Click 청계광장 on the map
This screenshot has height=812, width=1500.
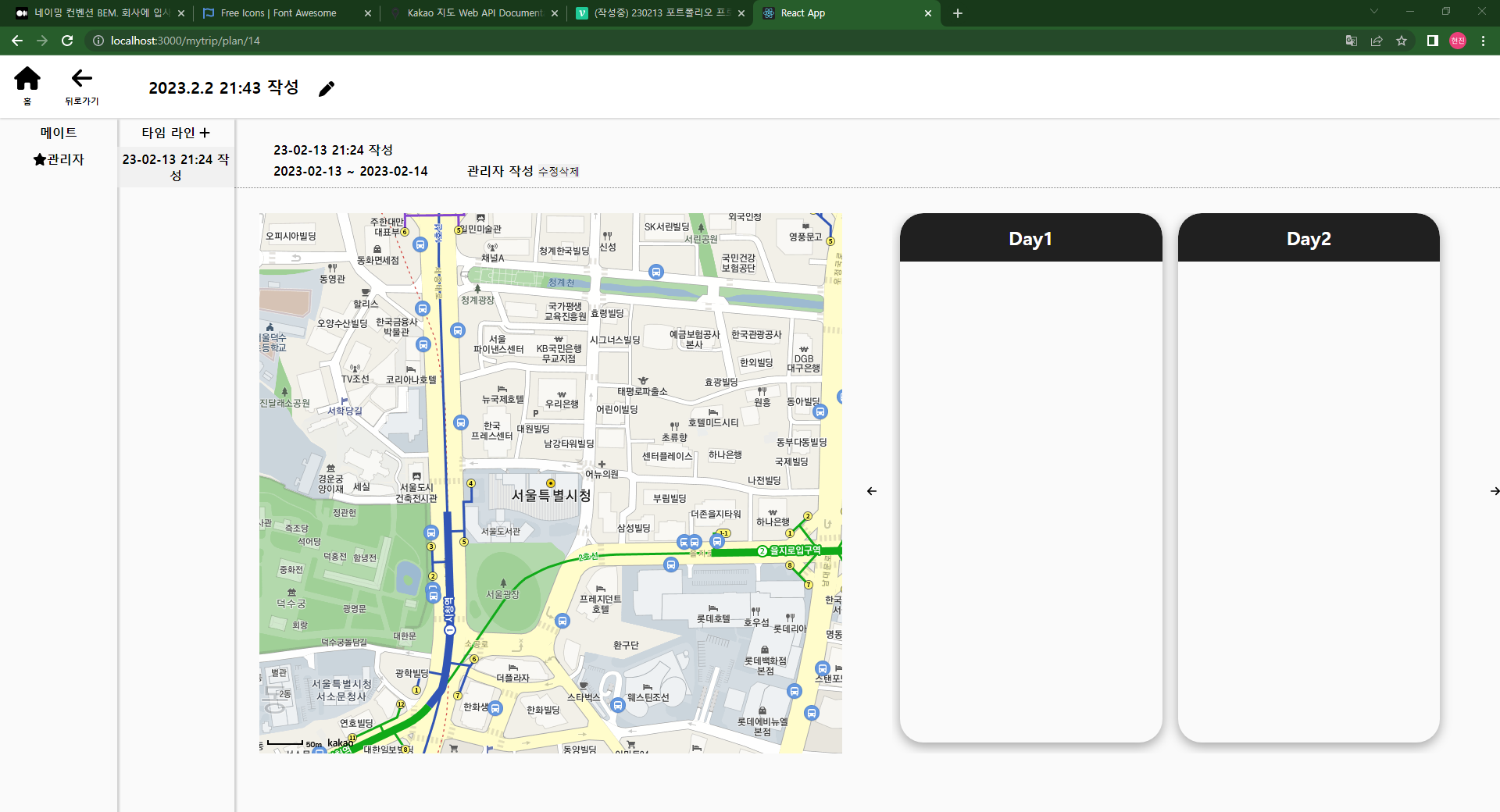[x=477, y=300]
